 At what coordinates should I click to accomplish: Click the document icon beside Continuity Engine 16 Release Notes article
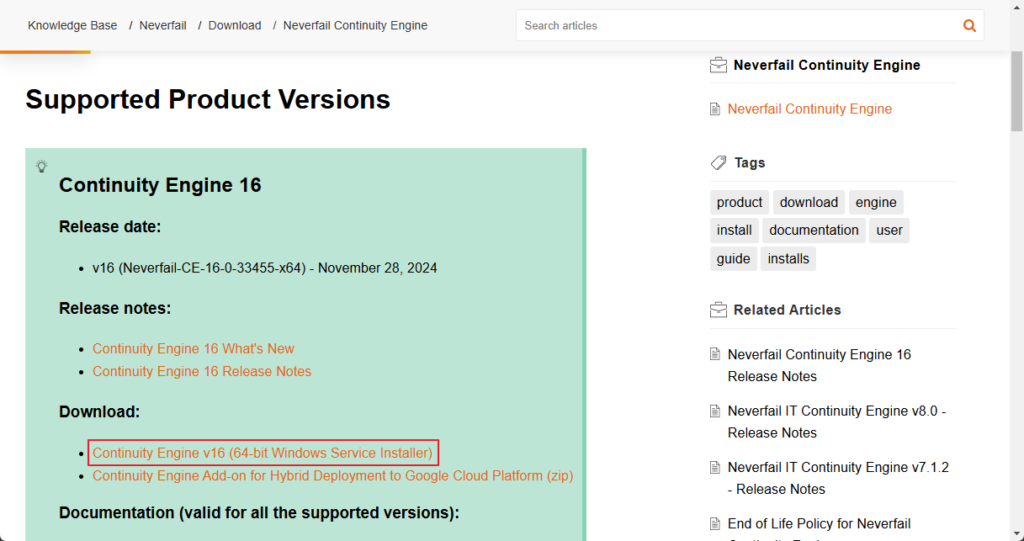point(715,355)
